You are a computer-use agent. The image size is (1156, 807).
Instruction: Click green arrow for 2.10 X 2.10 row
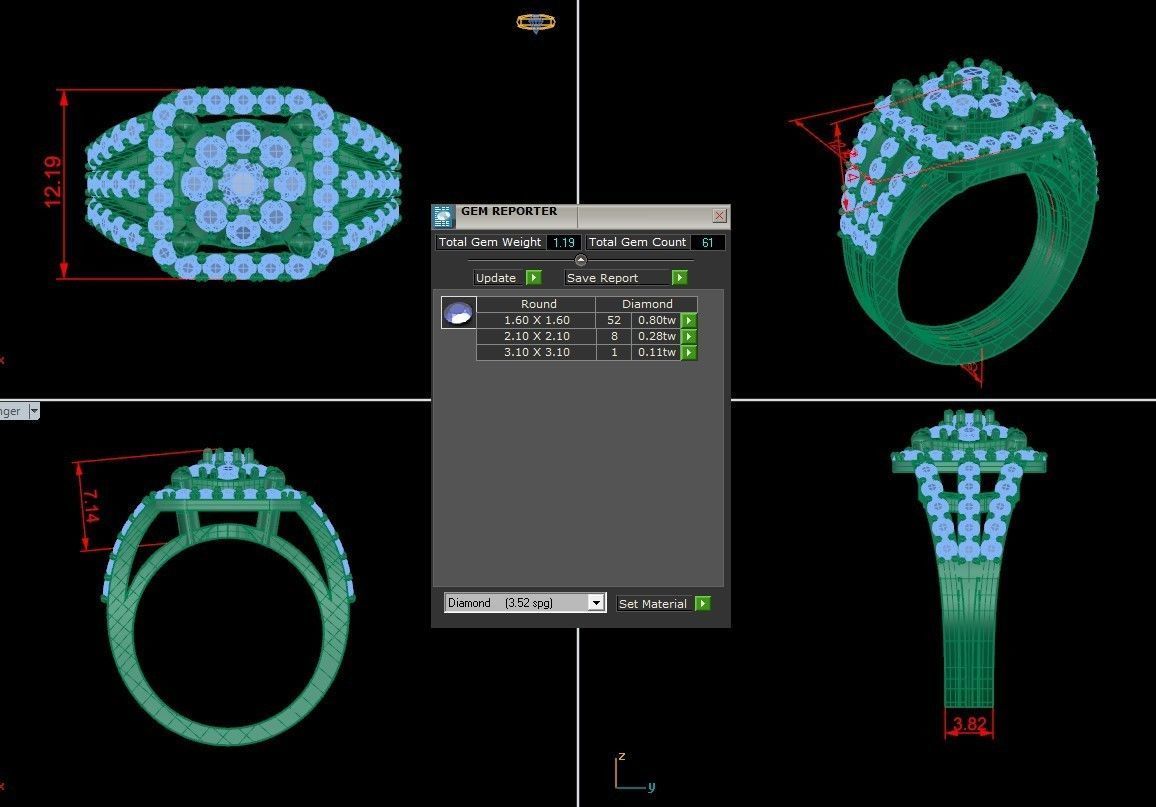pyautogui.click(x=689, y=337)
